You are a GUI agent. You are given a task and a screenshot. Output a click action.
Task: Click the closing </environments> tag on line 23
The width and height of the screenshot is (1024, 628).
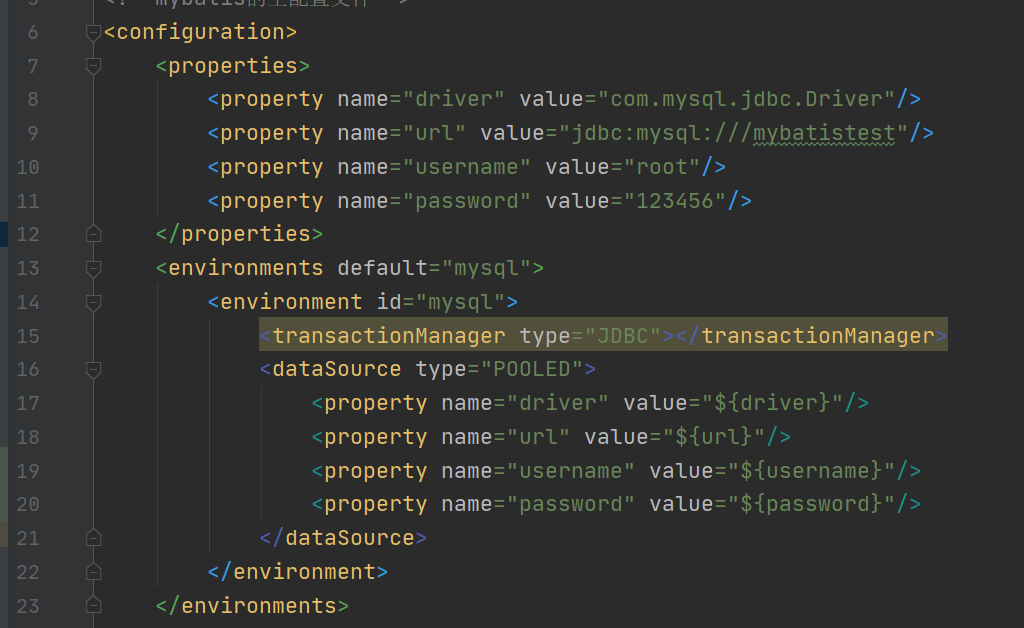click(x=252, y=606)
